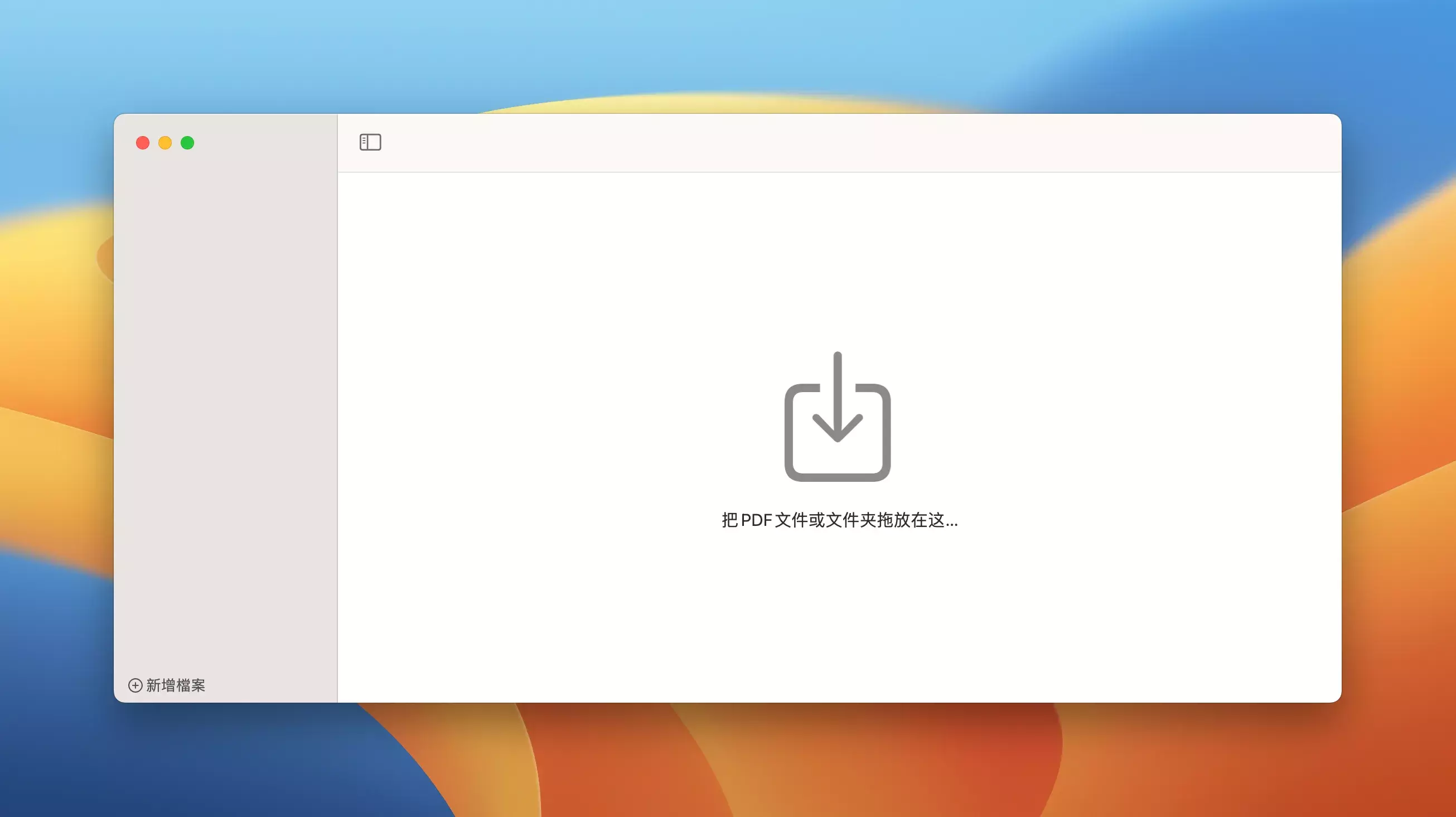Click the '把 PDF 文件或文件夹拖放在这...' prompt text
1456x817 pixels.
click(x=839, y=520)
